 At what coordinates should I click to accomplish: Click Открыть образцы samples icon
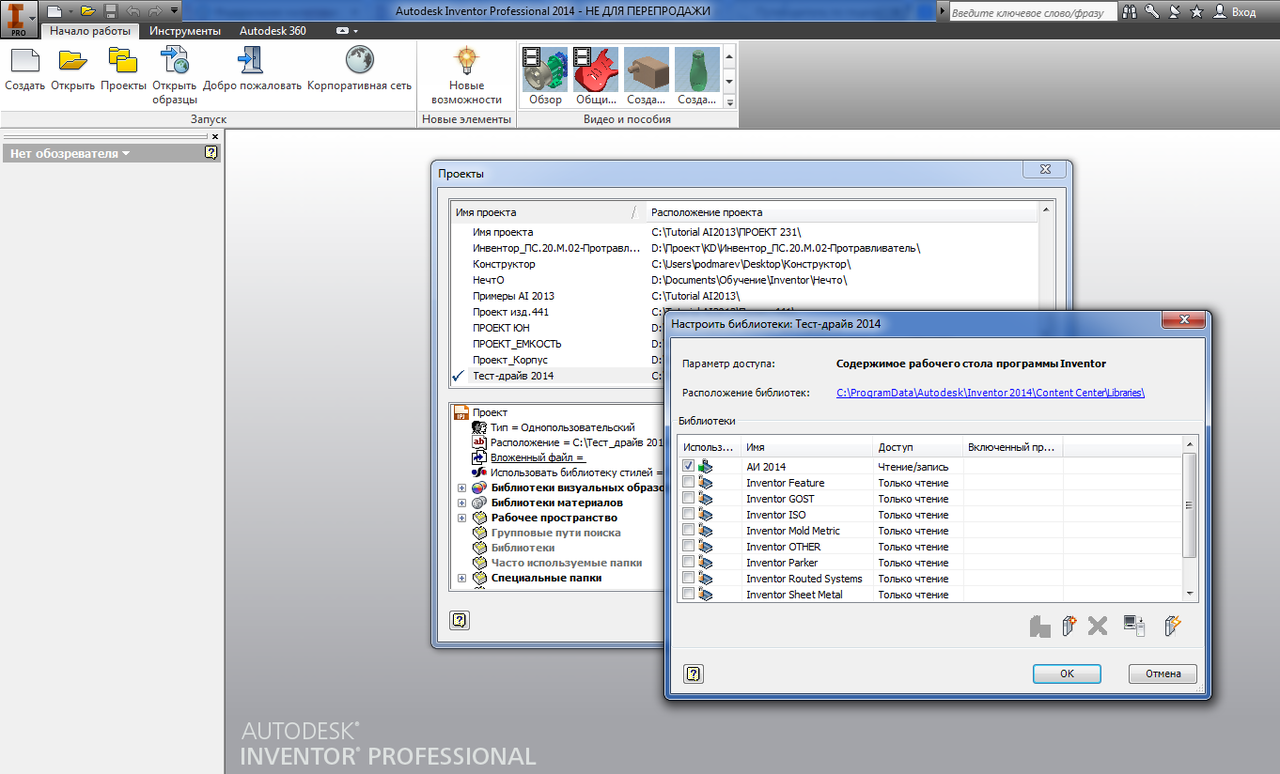[x=174, y=60]
